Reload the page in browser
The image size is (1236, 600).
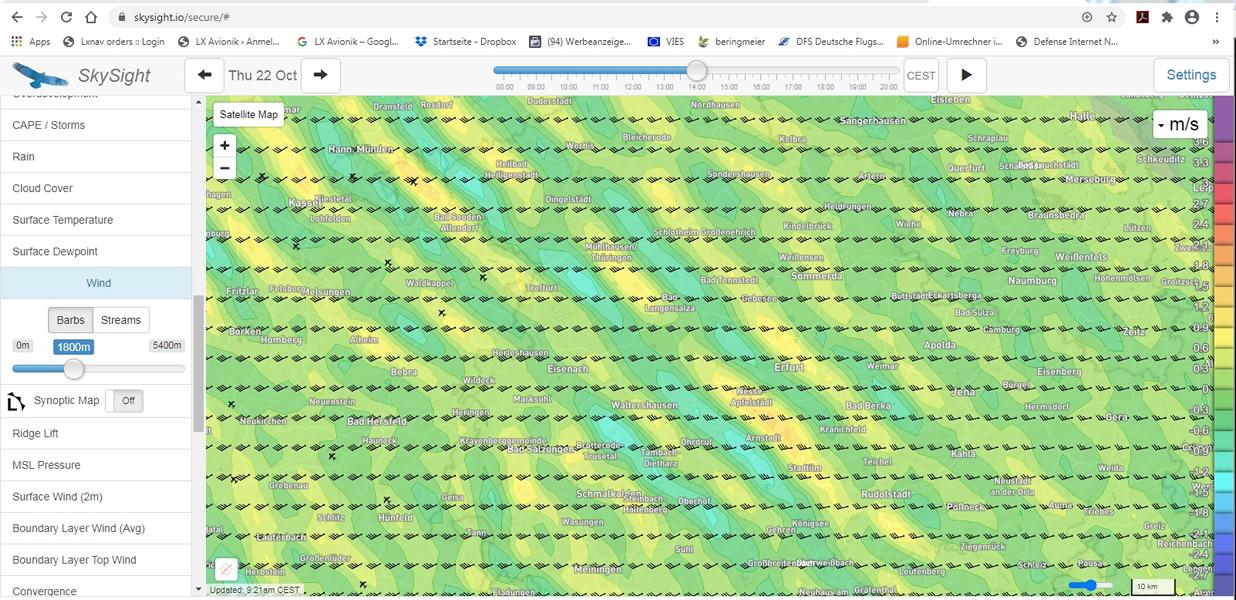[66, 17]
